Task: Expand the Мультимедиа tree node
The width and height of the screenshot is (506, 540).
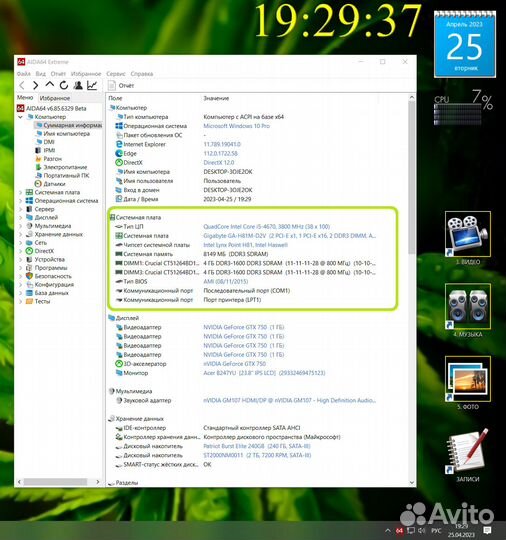Action: (20, 226)
